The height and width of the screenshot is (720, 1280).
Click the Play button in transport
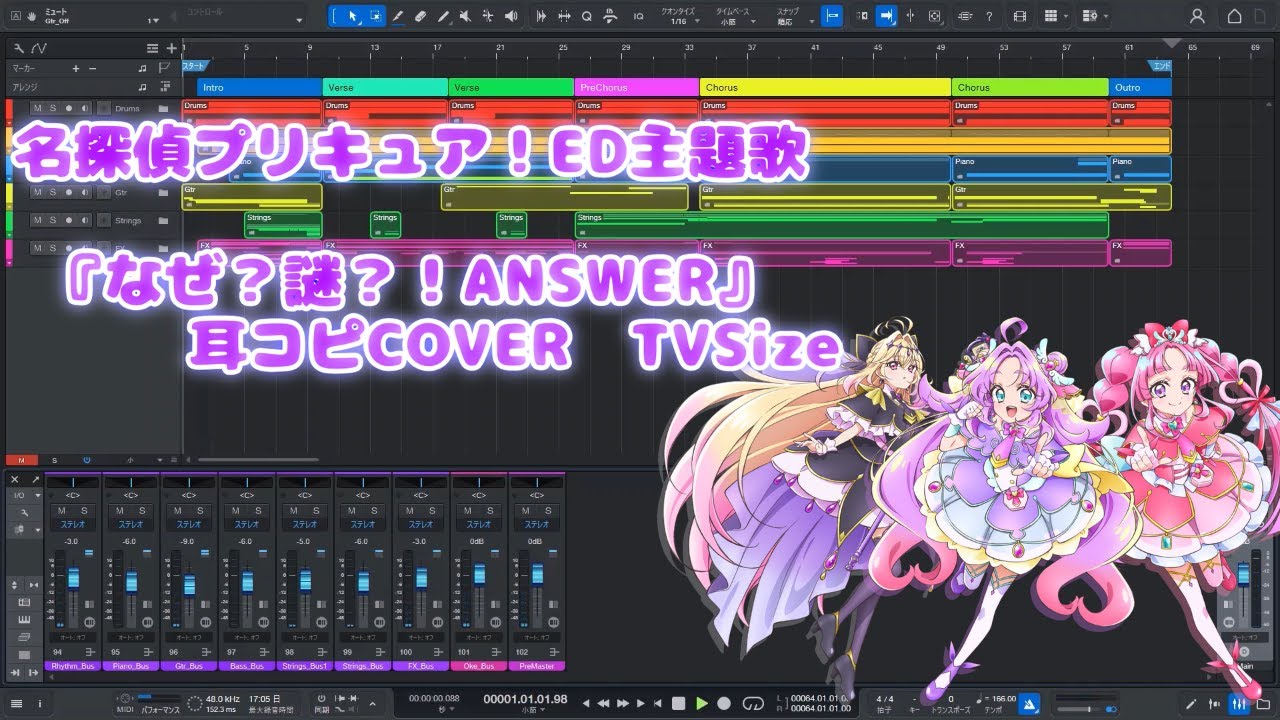[702, 704]
